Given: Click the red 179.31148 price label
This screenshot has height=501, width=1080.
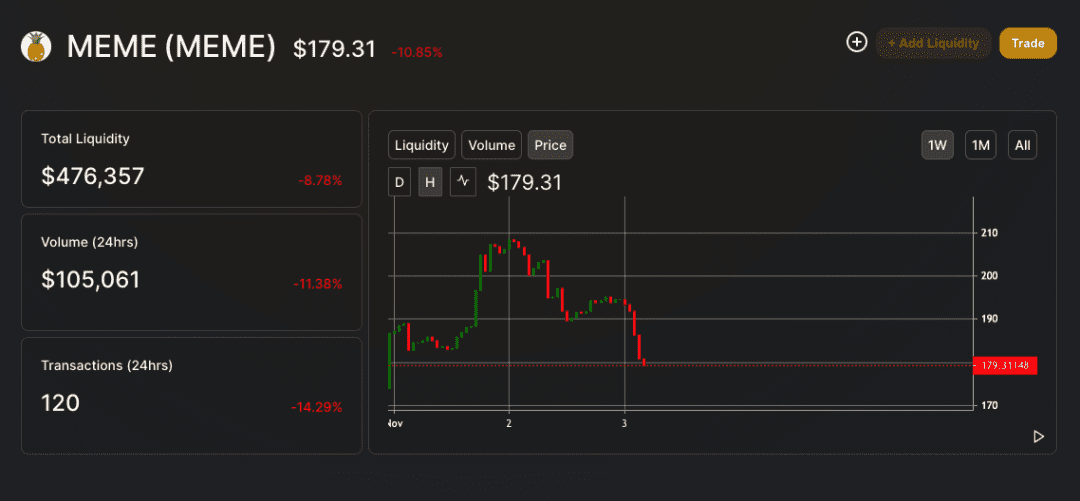Looking at the screenshot, I should 1004,366.
